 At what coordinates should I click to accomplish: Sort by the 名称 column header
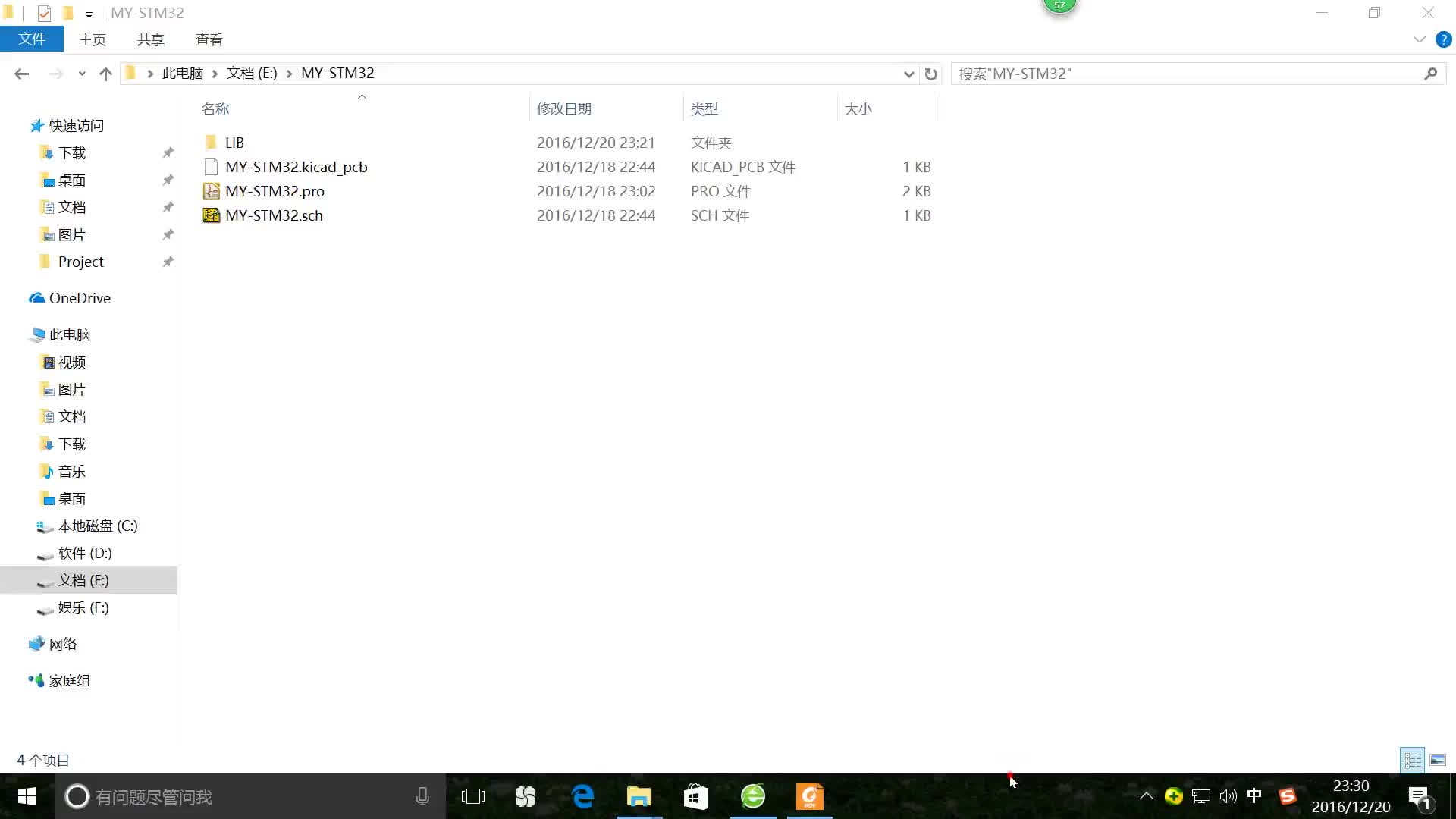(362, 108)
